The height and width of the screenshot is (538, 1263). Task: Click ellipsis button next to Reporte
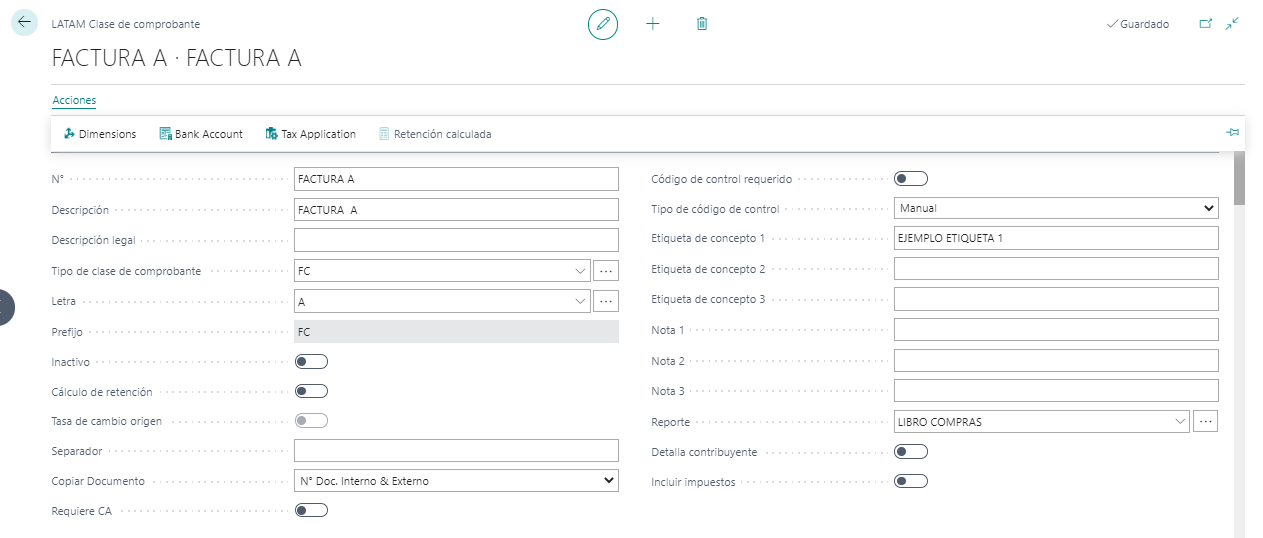[1206, 422]
